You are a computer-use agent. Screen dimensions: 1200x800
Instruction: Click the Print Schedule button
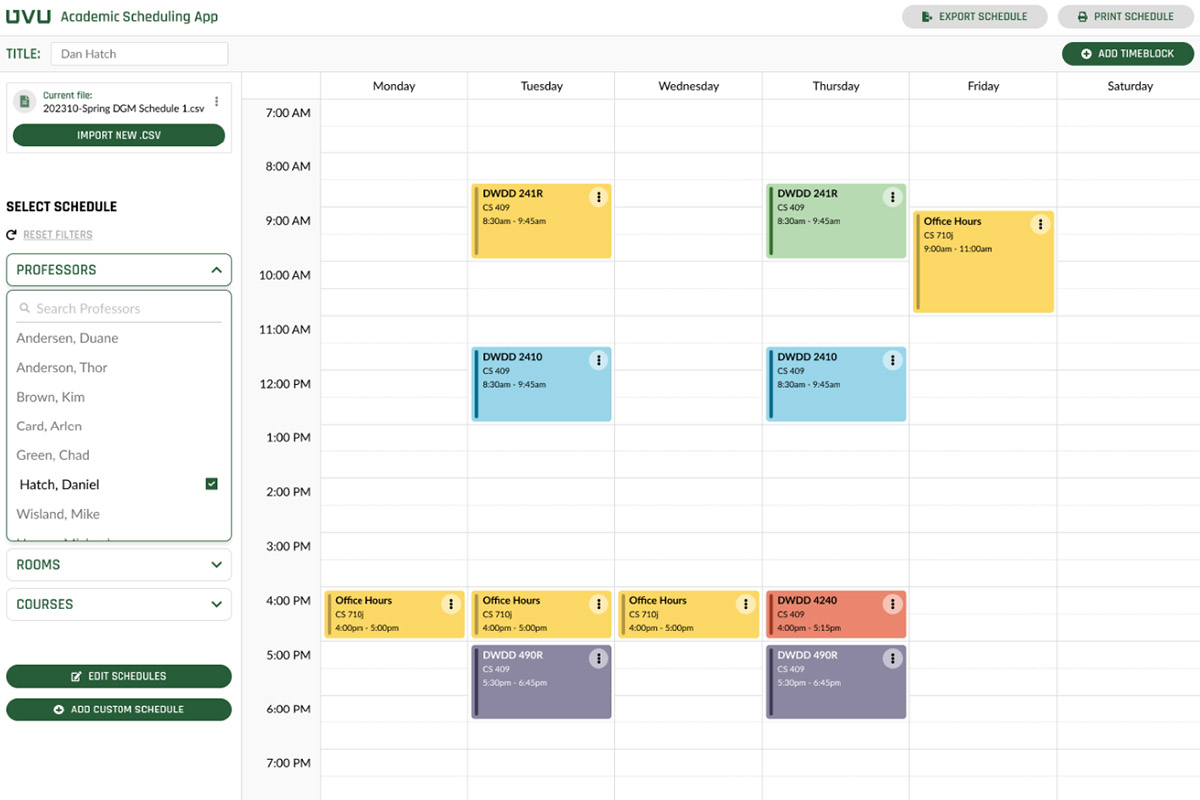[x=1125, y=17]
